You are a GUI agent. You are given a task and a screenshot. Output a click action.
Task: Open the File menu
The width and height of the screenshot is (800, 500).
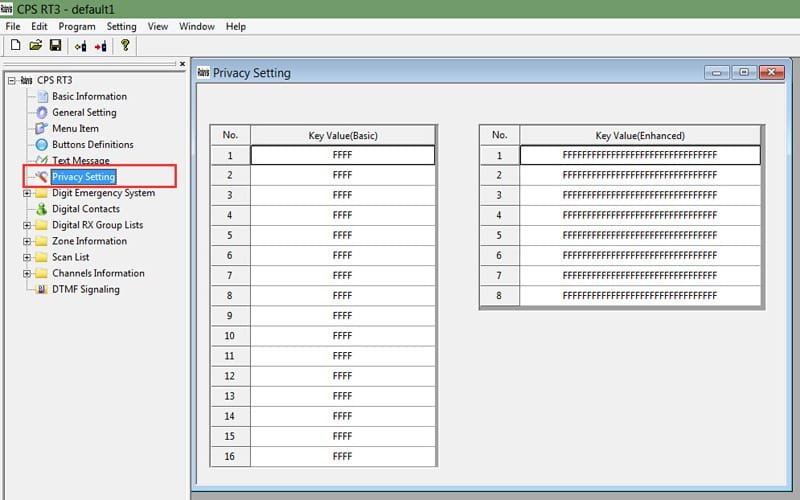point(13,27)
